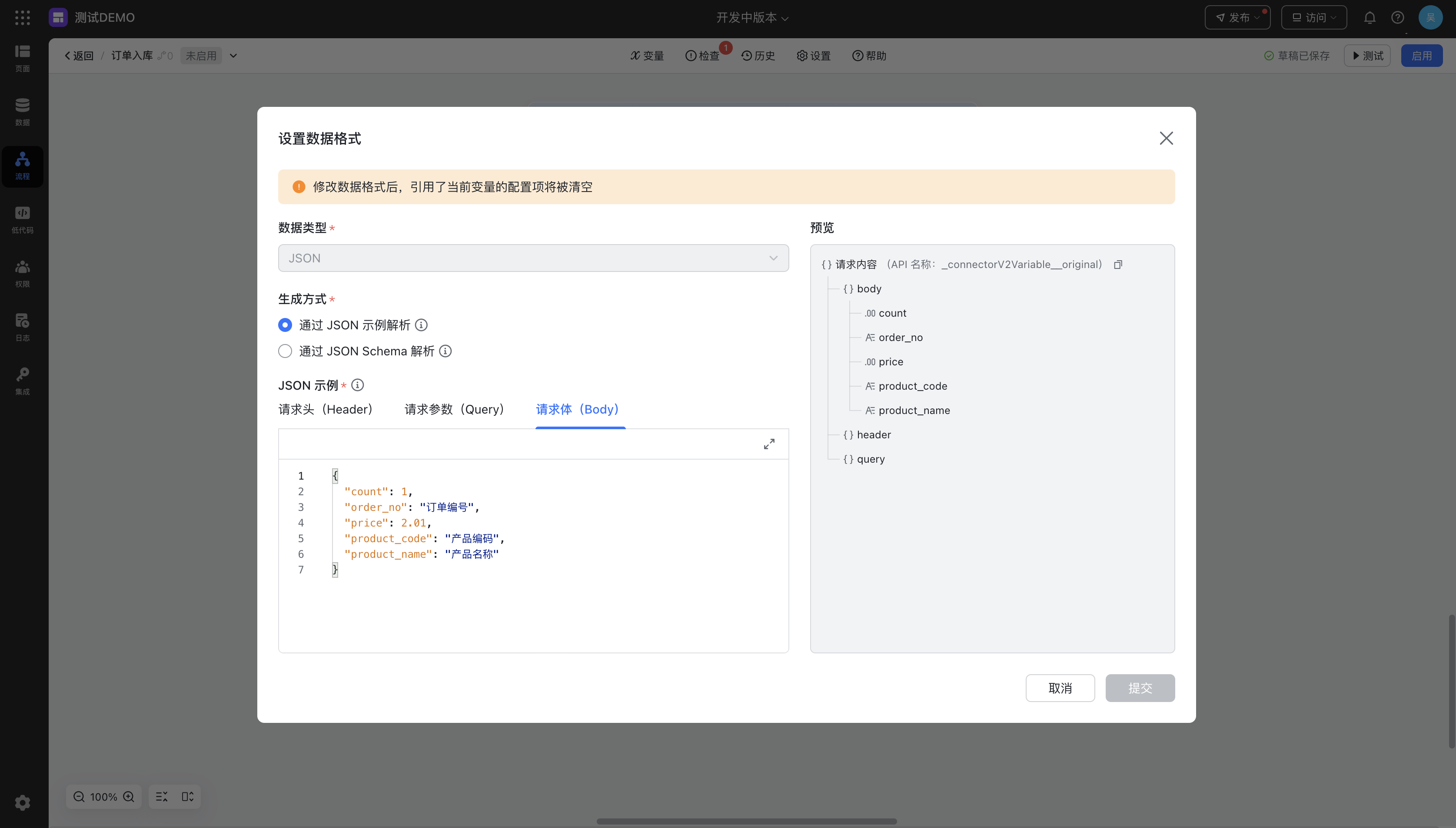Open the help question mark icon
1456x828 pixels.
tap(1397, 18)
